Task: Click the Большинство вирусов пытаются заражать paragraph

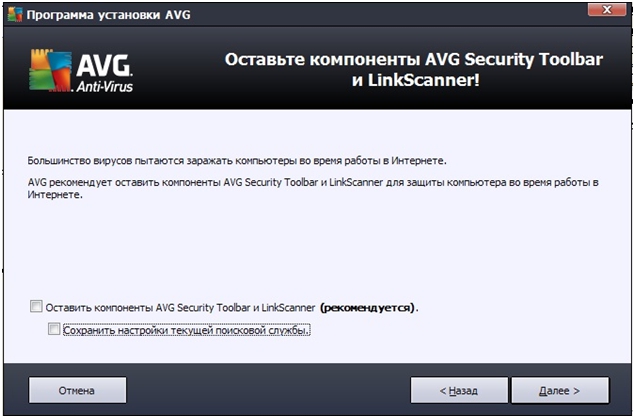Action: (x=237, y=161)
